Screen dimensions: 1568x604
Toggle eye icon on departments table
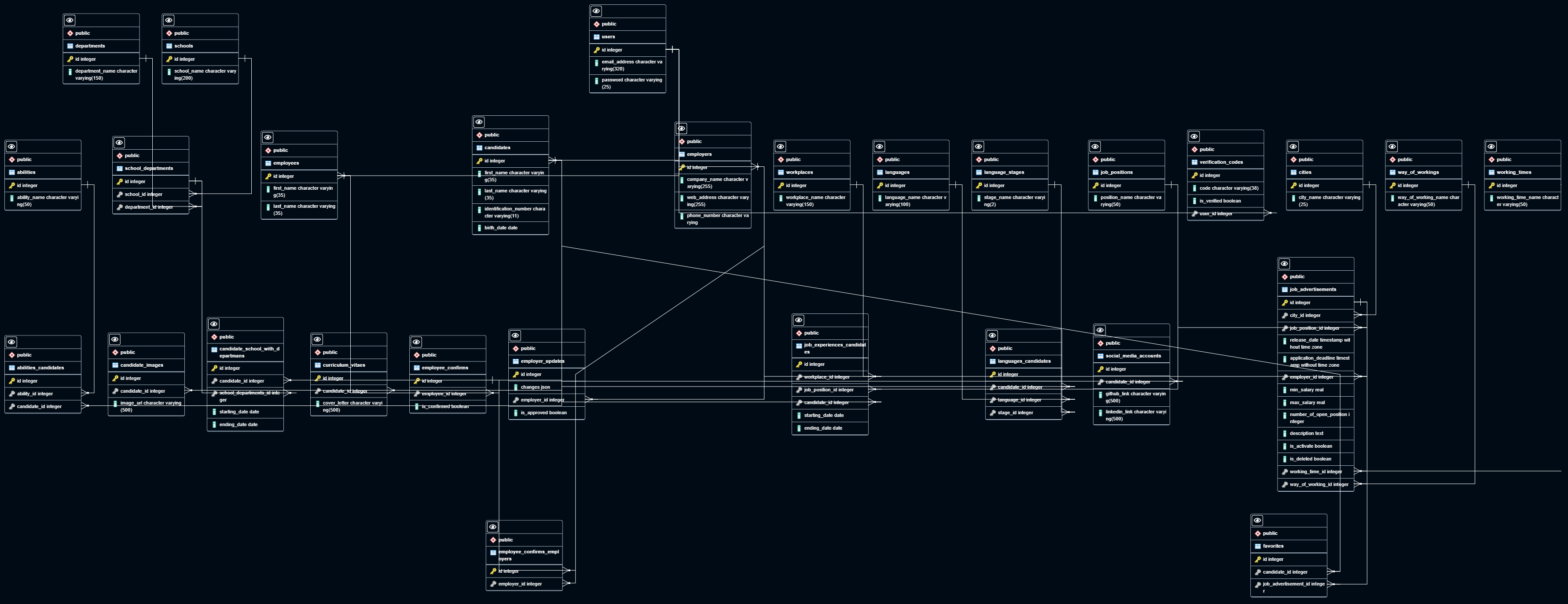click(70, 20)
